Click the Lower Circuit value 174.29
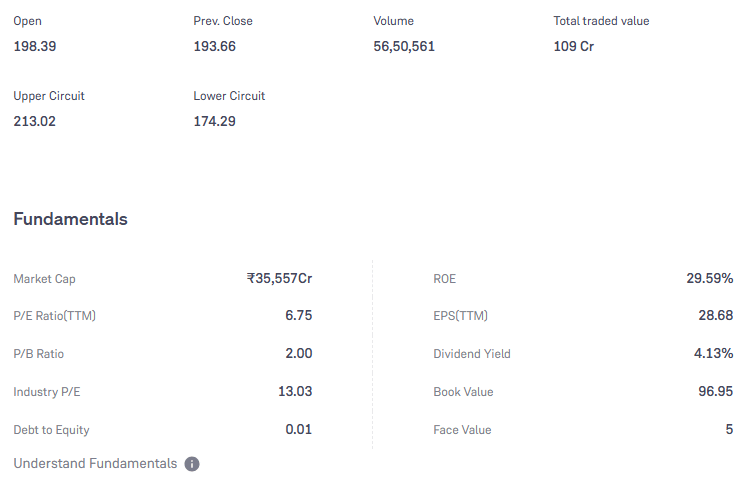753x498 pixels. coord(215,121)
